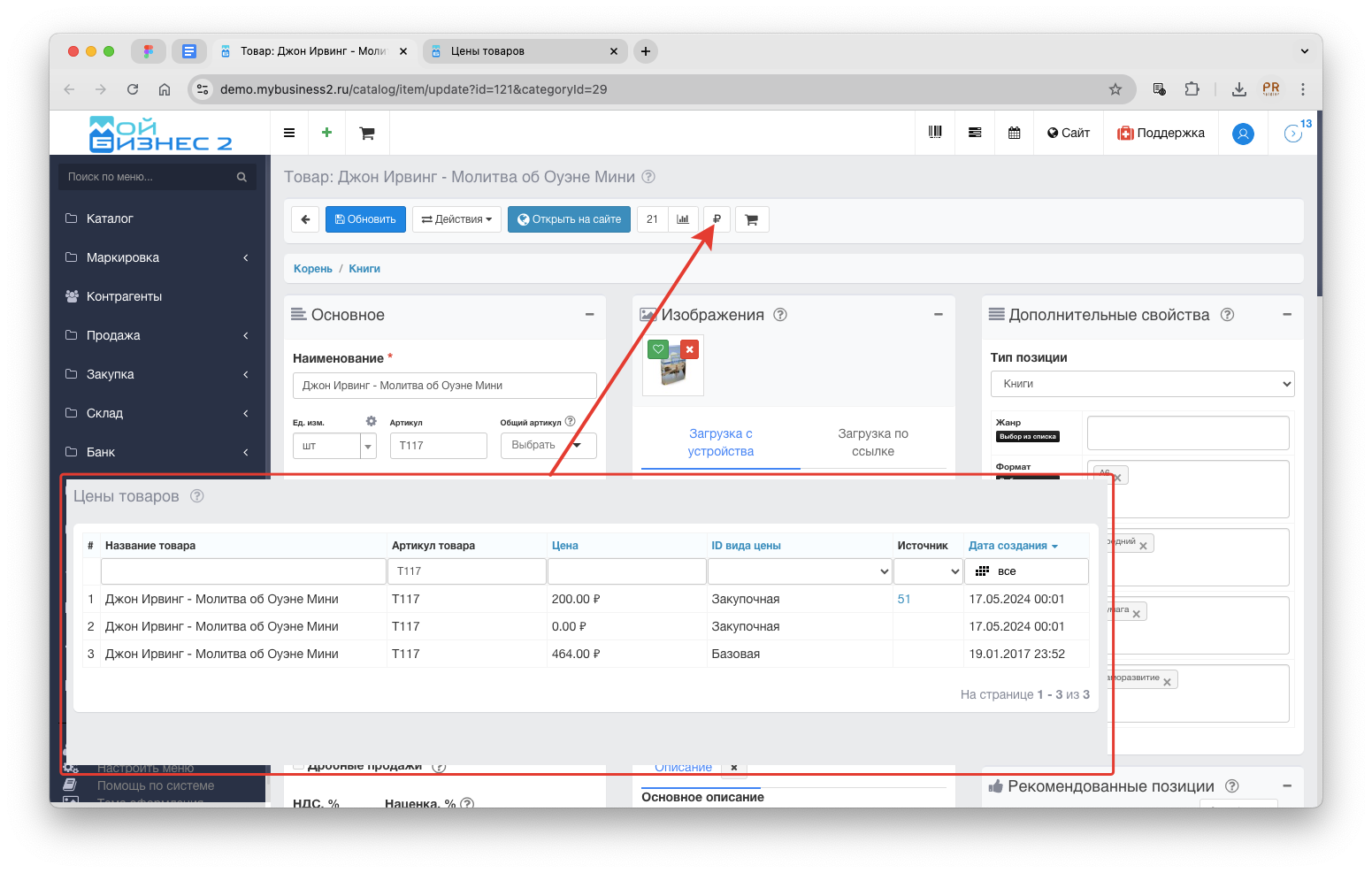Open the calendar icon in header

click(1015, 133)
